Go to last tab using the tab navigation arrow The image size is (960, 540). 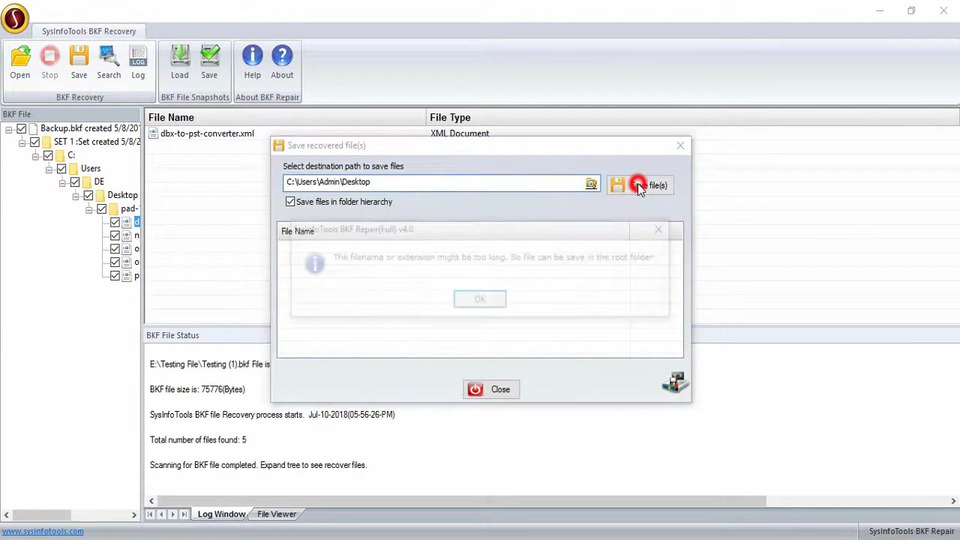point(184,514)
